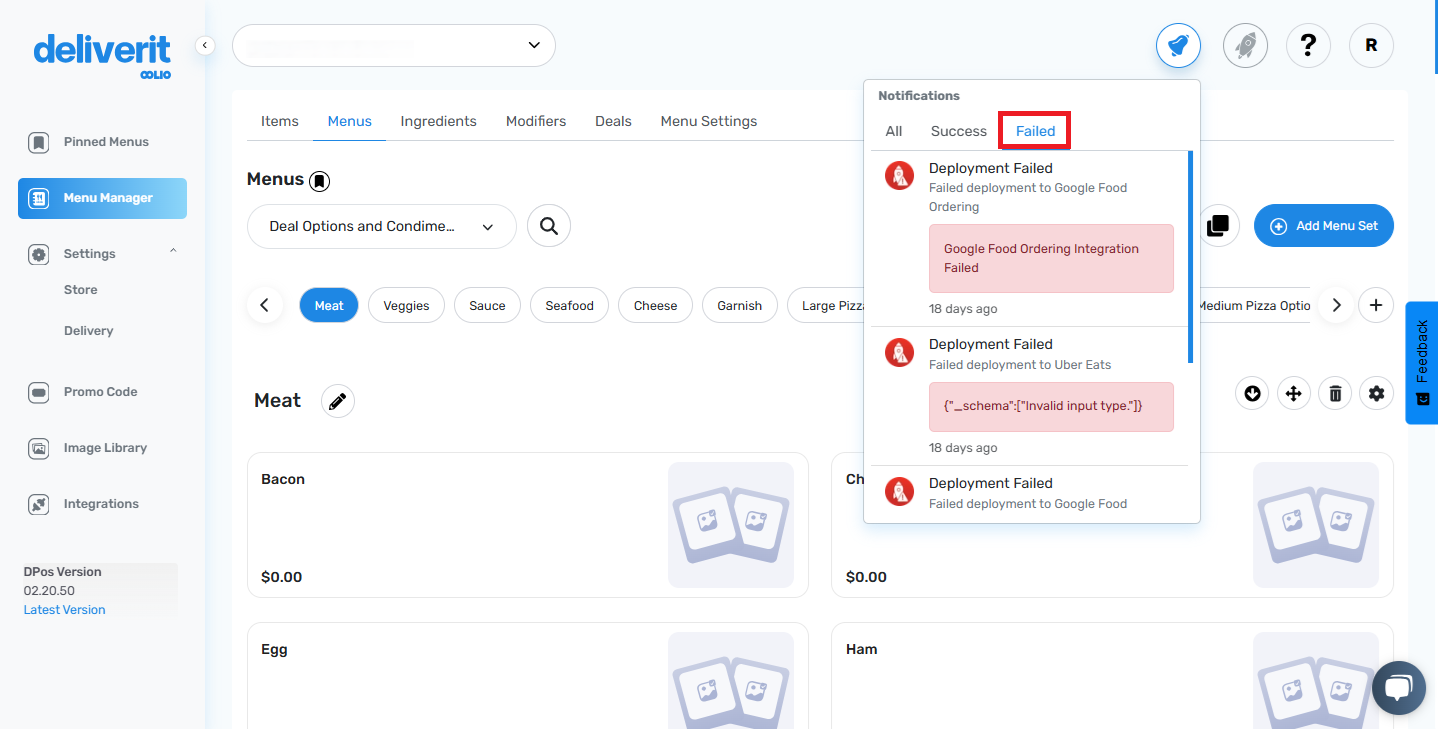This screenshot has width=1438, height=729.
Task: Select the Cheese category chip
Action: (656, 306)
